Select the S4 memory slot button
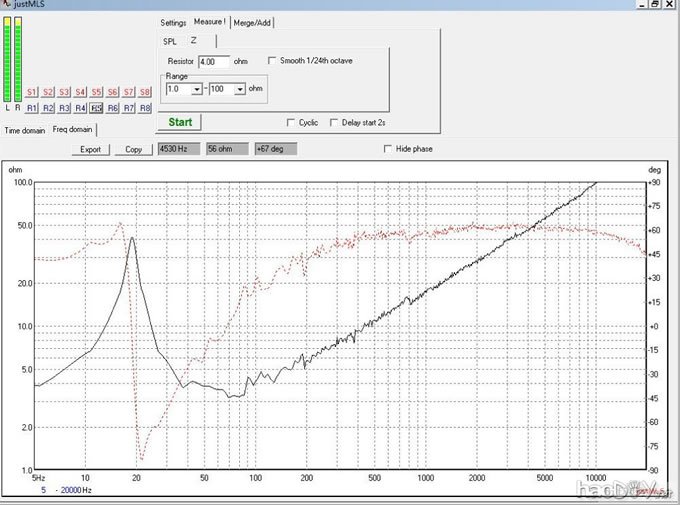 coord(81,92)
